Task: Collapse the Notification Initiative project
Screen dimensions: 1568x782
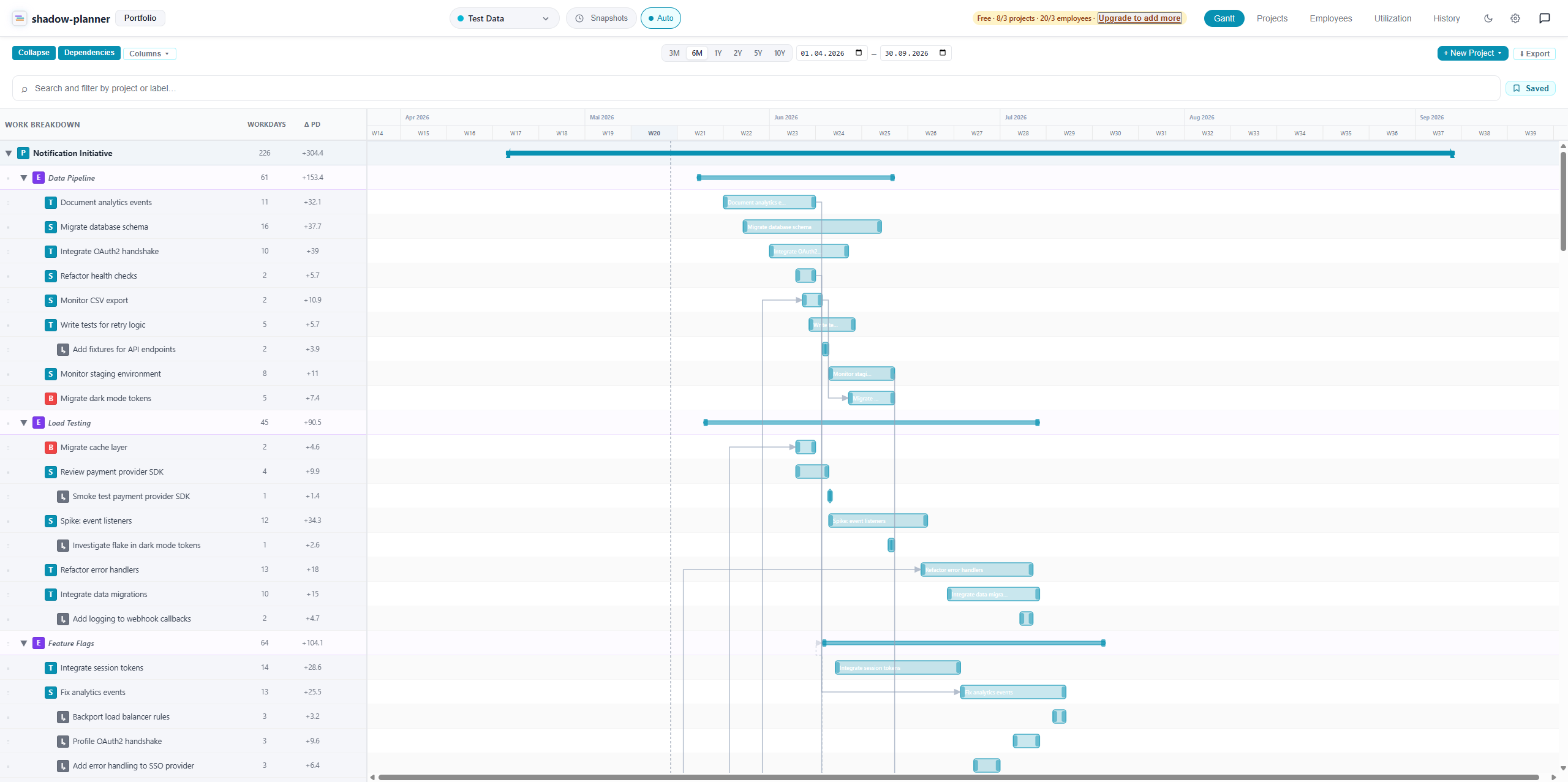Action: 9,154
